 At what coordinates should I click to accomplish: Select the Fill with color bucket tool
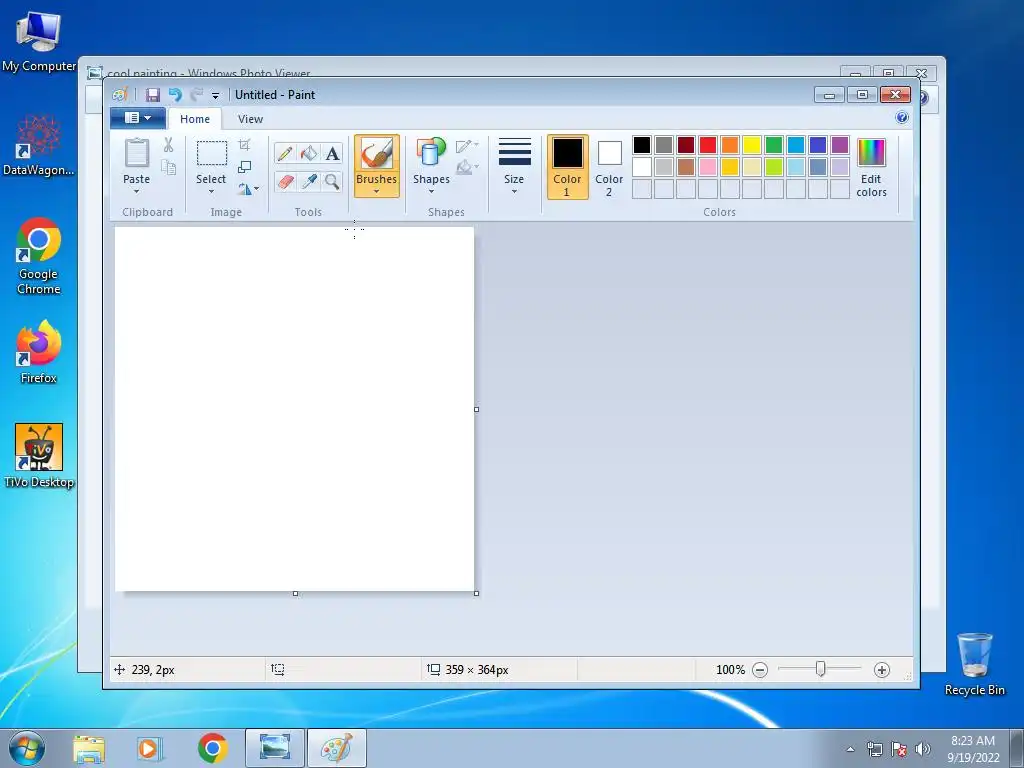[308, 153]
